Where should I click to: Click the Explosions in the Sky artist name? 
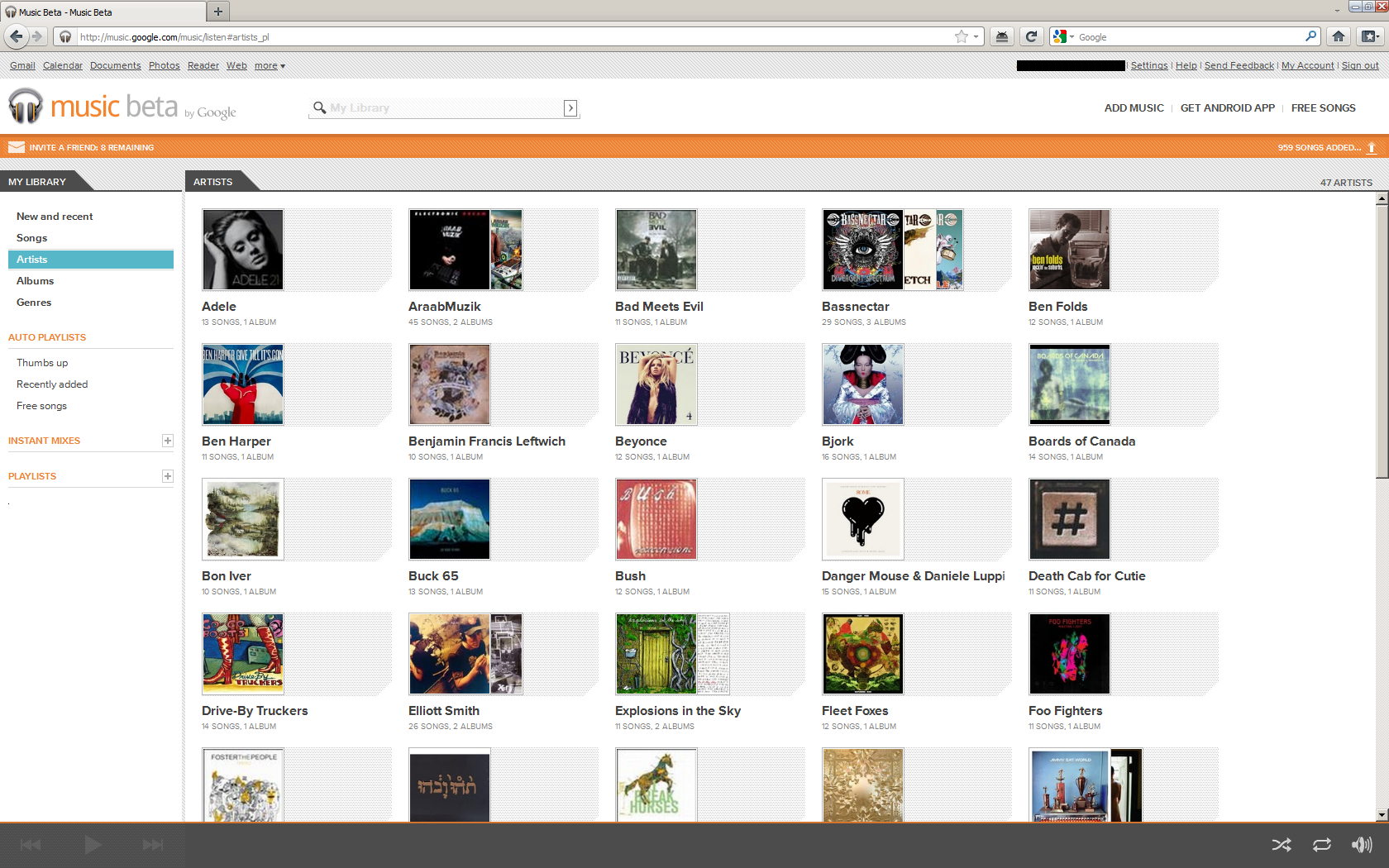[x=678, y=711]
